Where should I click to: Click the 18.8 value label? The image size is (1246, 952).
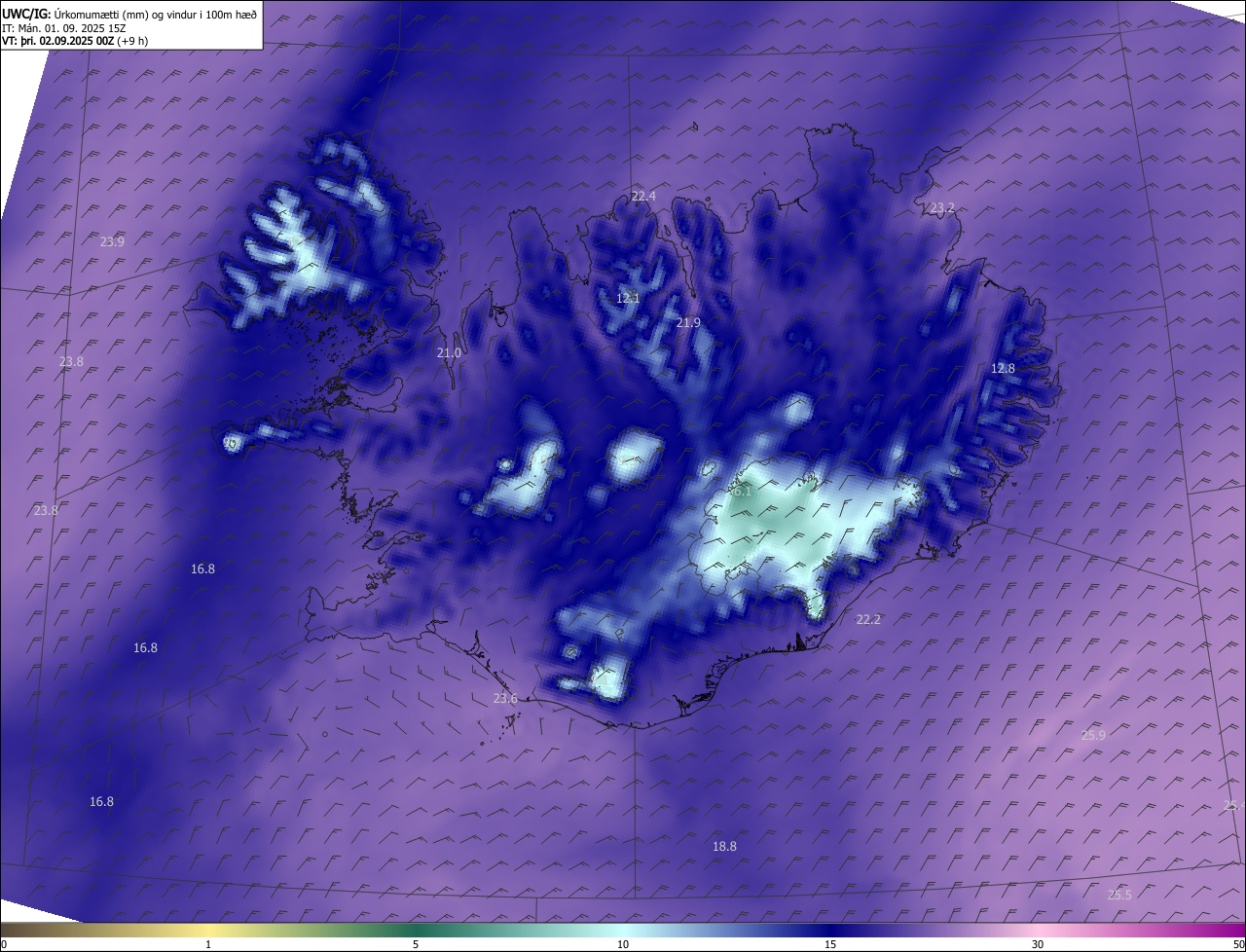[x=724, y=847]
